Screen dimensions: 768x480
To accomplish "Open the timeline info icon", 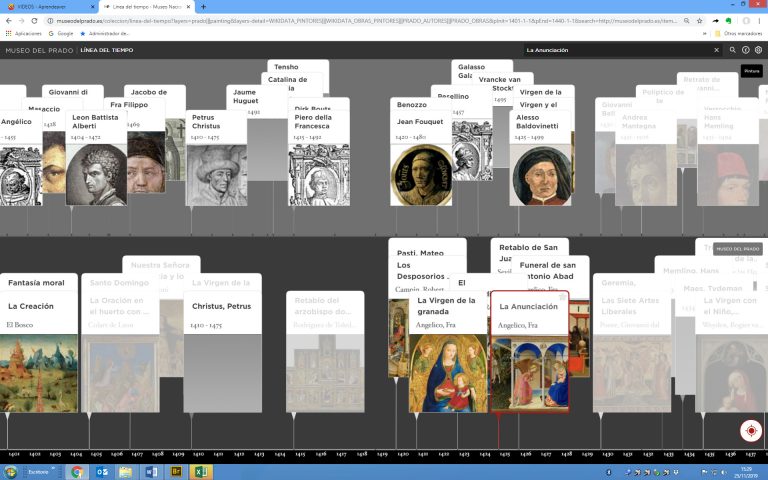I will (745, 50).
